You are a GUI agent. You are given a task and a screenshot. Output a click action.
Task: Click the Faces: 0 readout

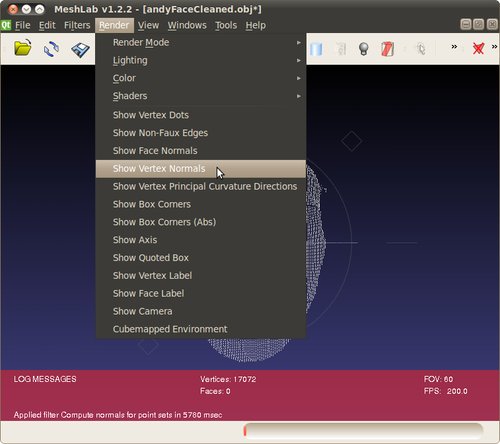click(215, 391)
